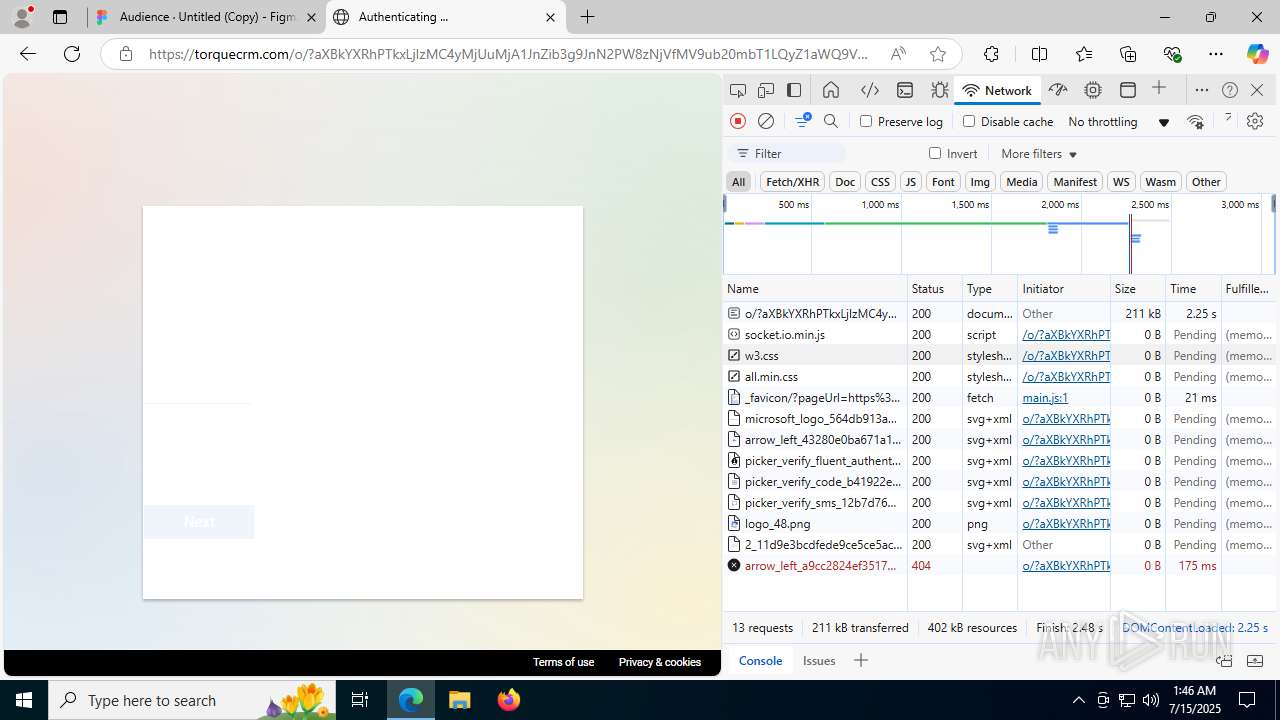
Task: Open read aloud icon in address bar
Action: 898,54
